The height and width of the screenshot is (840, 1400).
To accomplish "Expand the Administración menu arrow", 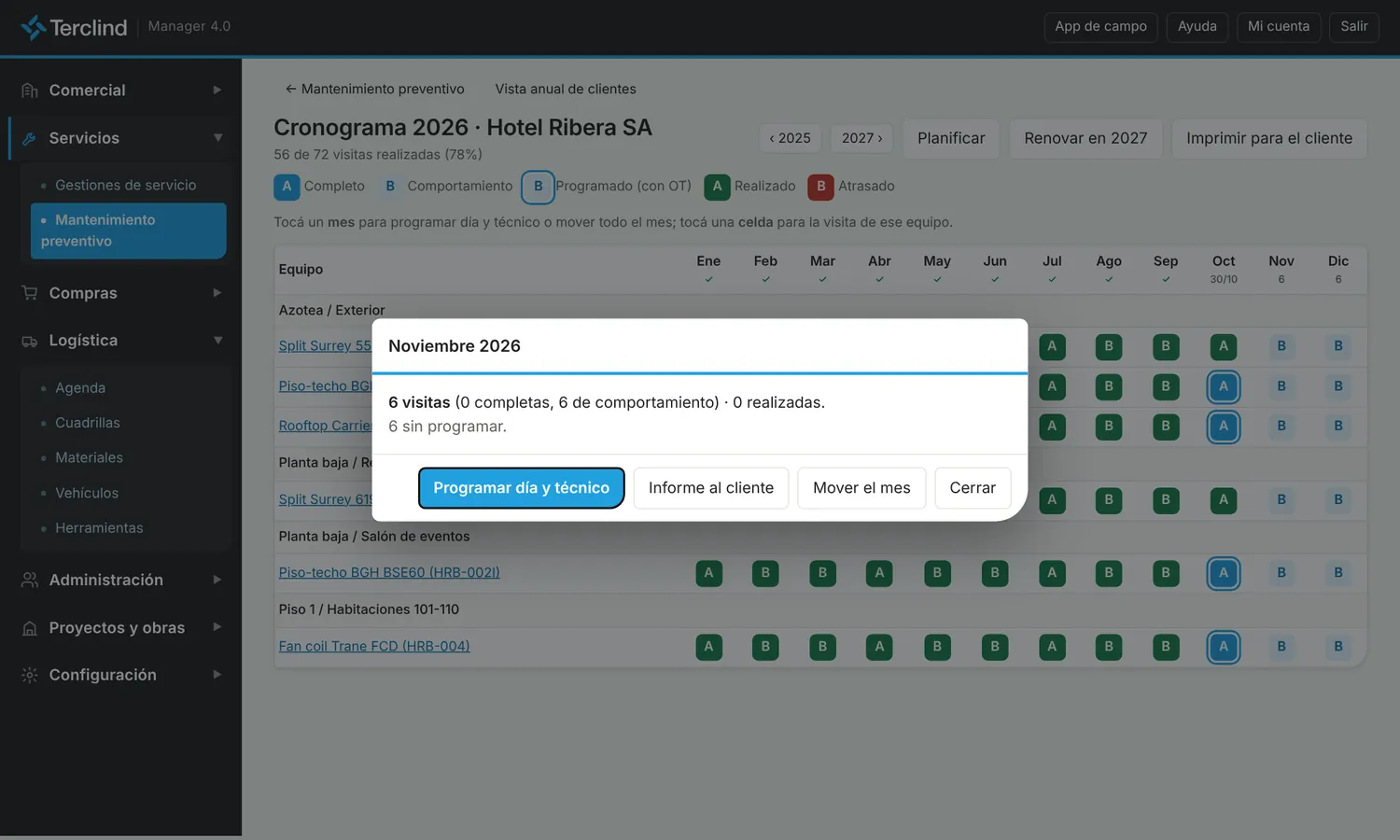I will [x=217, y=580].
